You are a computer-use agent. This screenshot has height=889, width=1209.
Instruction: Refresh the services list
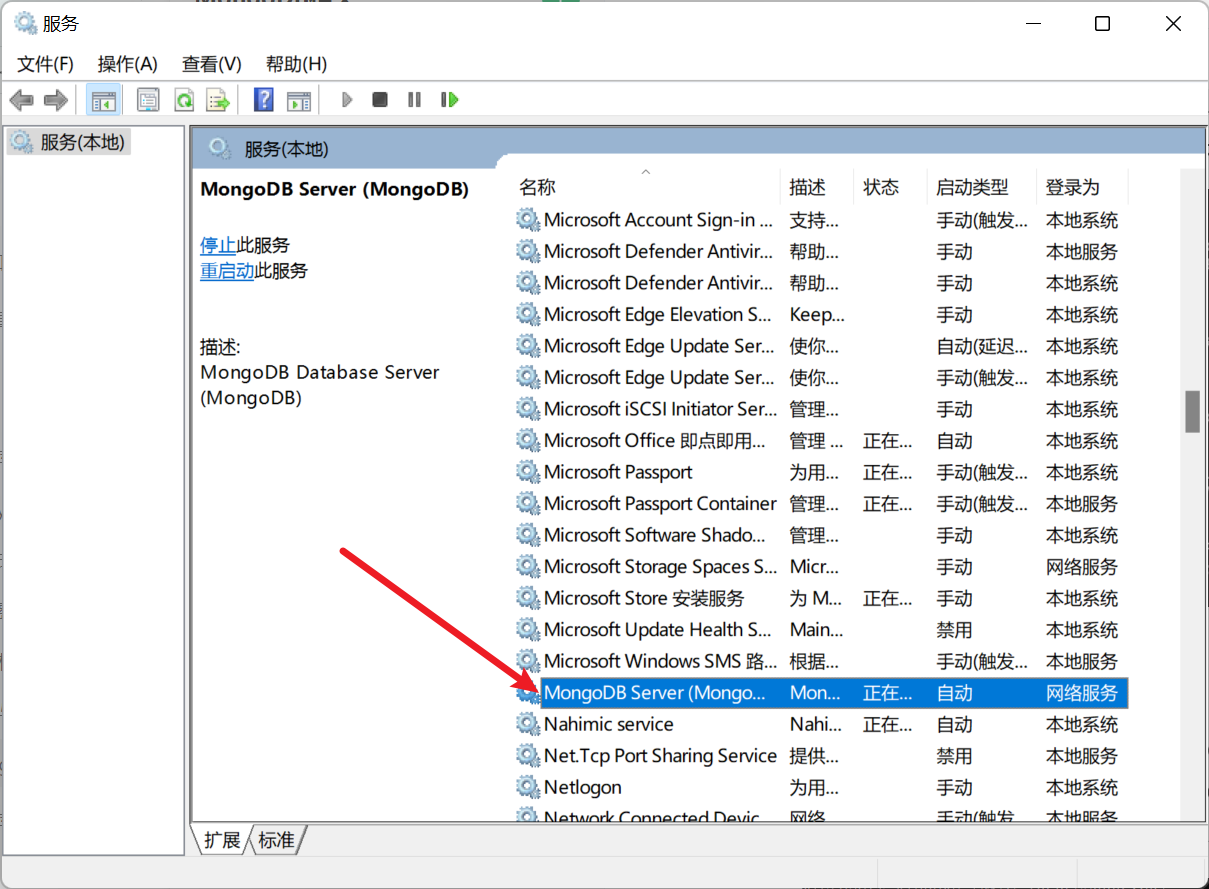[x=184, y=100]
